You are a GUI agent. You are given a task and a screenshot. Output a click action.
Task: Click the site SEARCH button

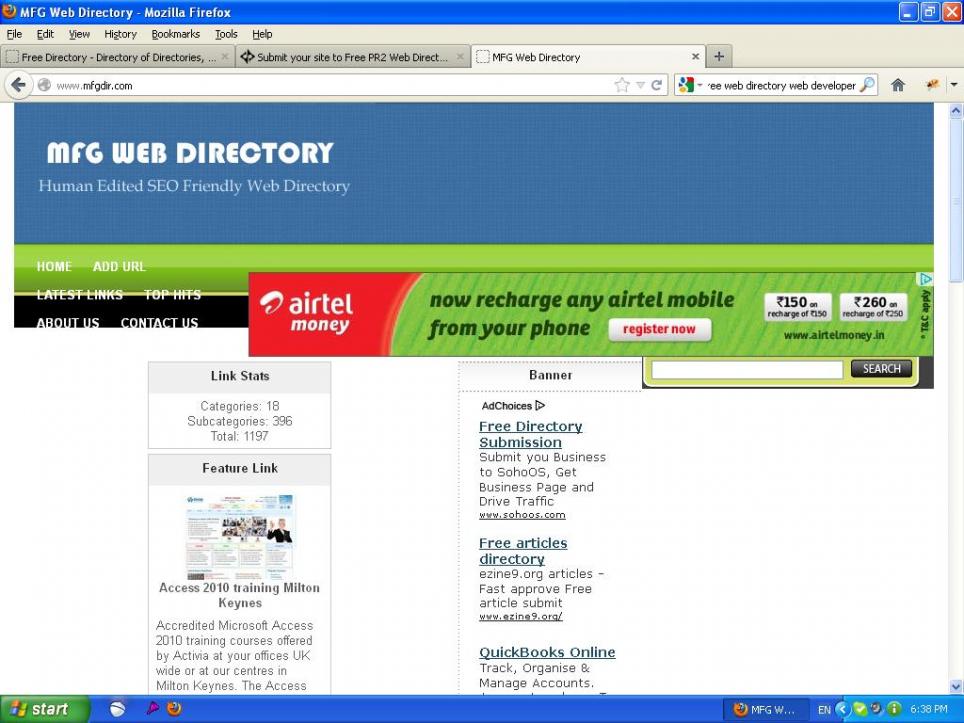click(881, 368)
